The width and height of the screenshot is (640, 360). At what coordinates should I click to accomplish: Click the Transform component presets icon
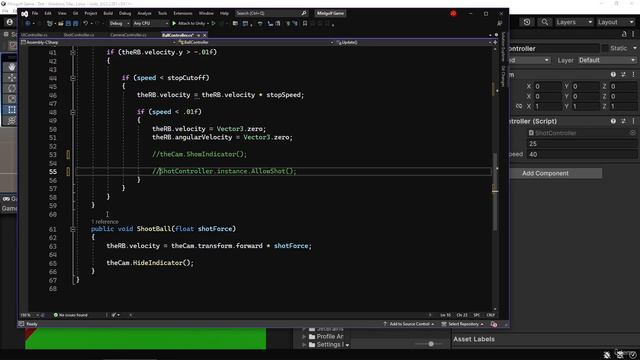click(x=623, y=75)
